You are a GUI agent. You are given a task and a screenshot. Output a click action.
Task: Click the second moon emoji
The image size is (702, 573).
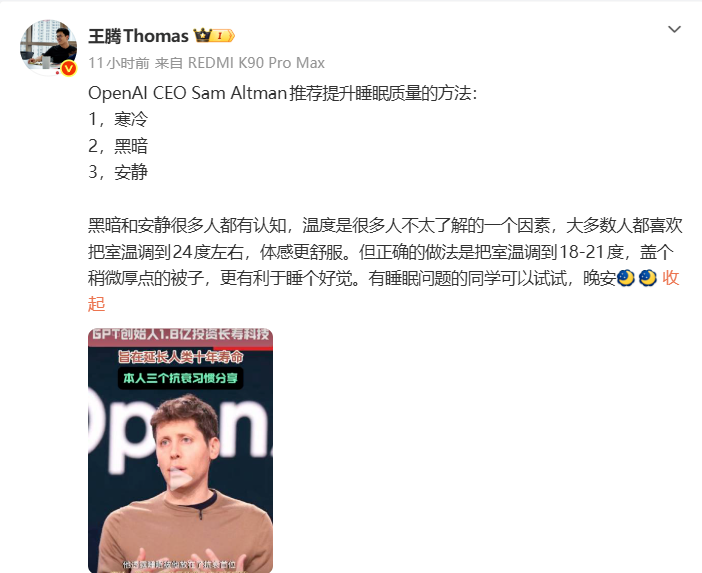point(647,278)
